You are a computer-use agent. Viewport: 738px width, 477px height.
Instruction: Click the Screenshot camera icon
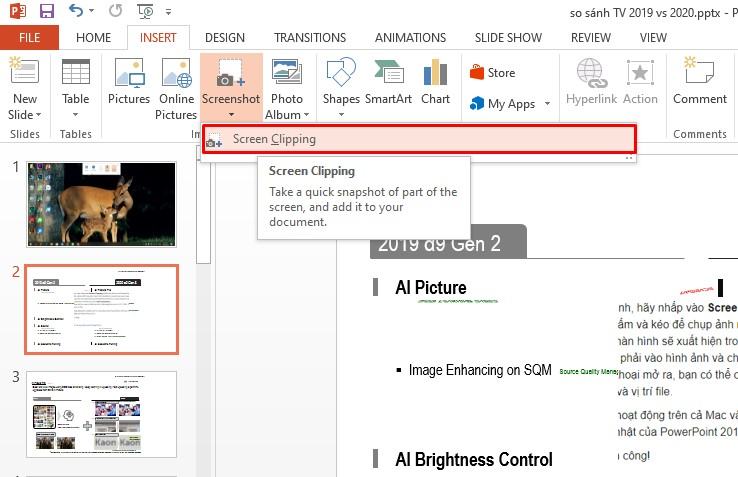point(231,73)
